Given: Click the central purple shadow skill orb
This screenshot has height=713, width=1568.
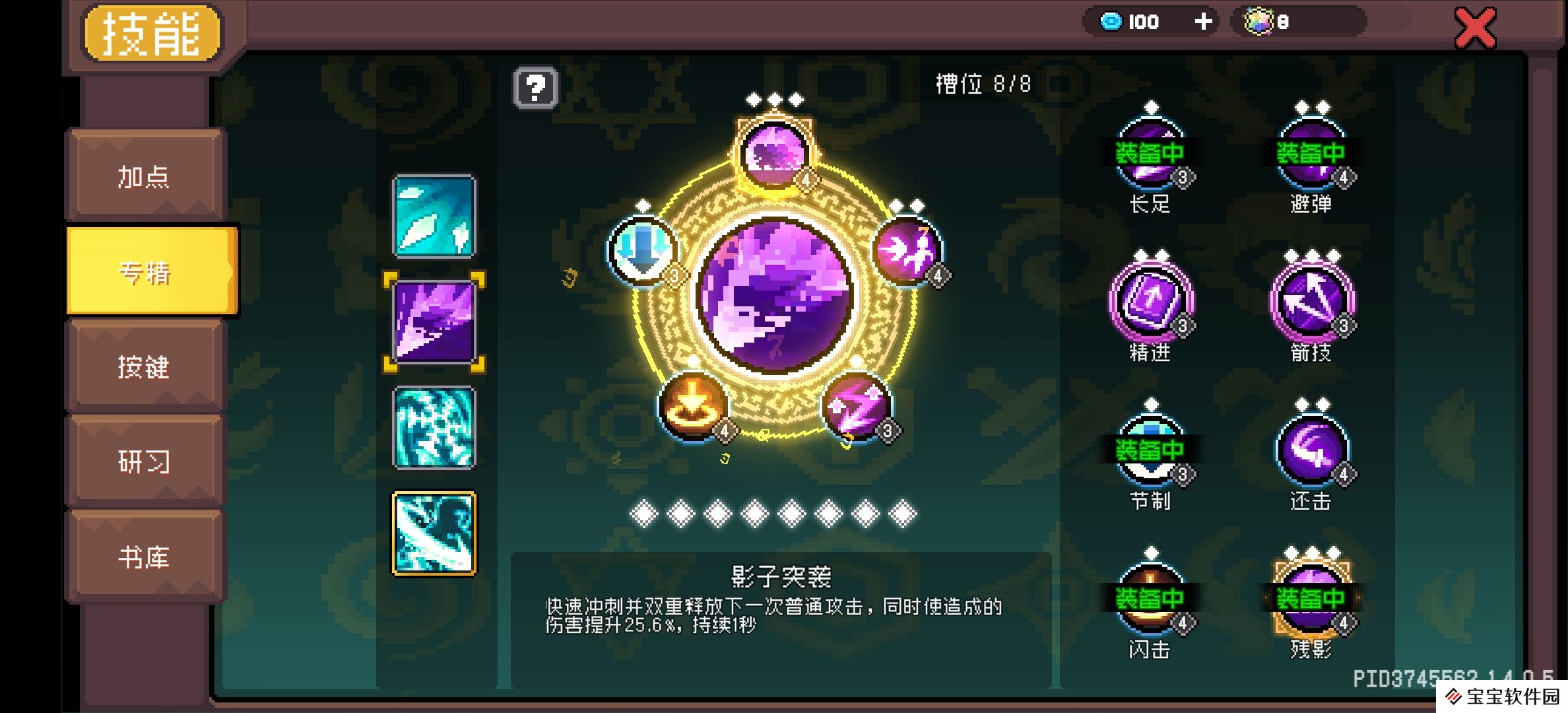Looking at the screenshot, I should coord(775,296).
